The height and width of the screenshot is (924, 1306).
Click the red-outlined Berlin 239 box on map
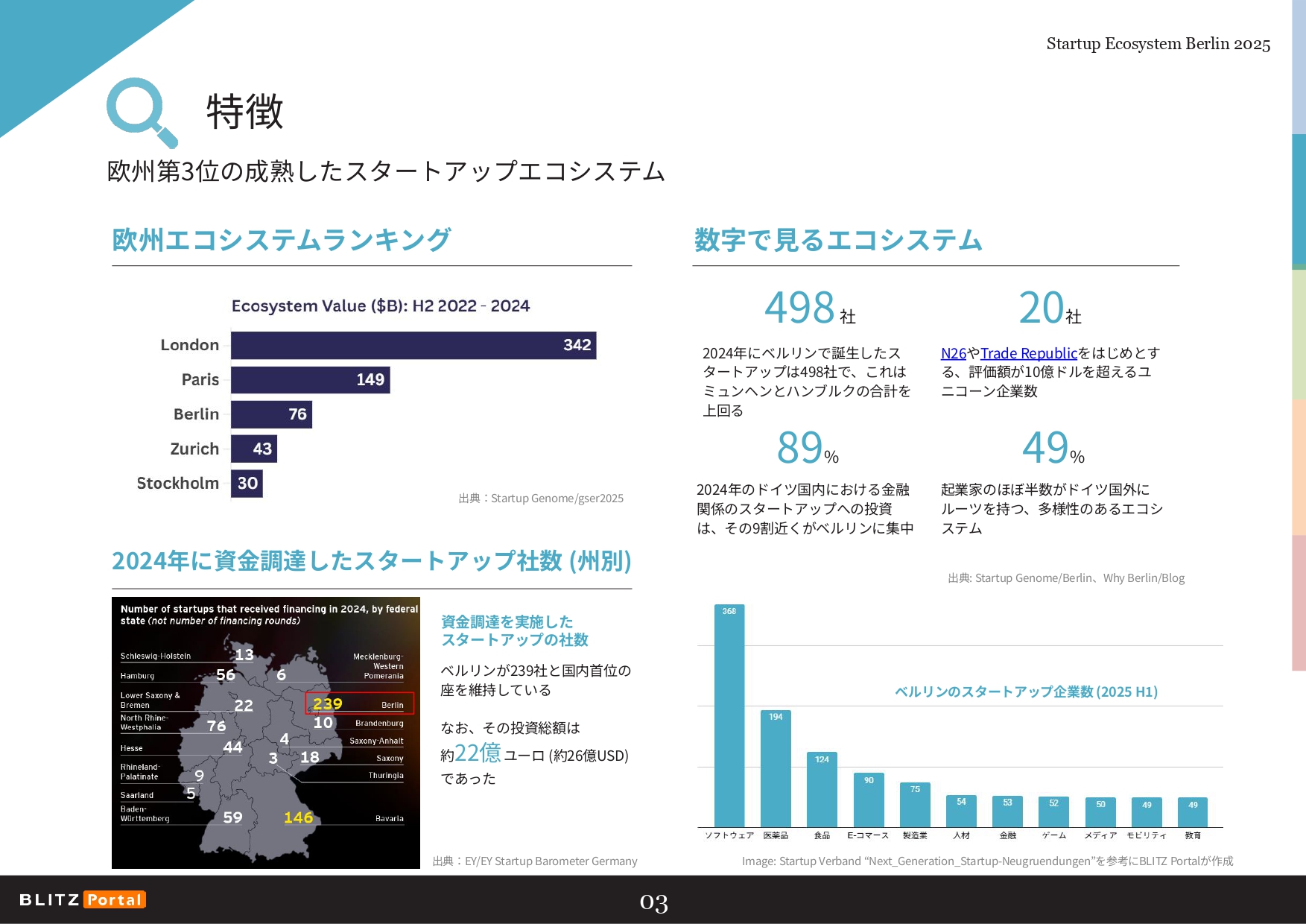(359, 703)
